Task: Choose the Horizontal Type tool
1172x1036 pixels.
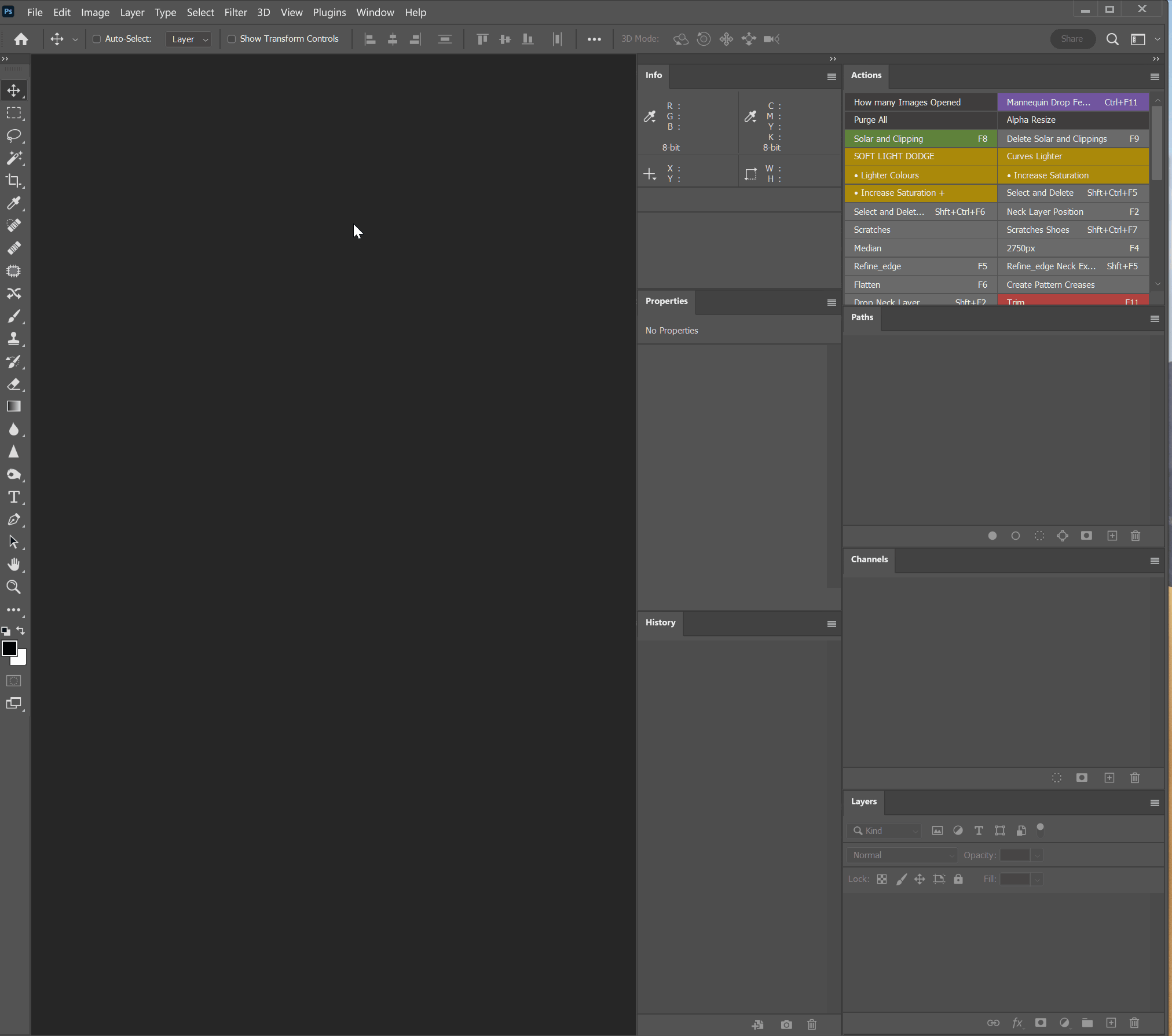Action: pyautogui.click(x=14, y=497)
